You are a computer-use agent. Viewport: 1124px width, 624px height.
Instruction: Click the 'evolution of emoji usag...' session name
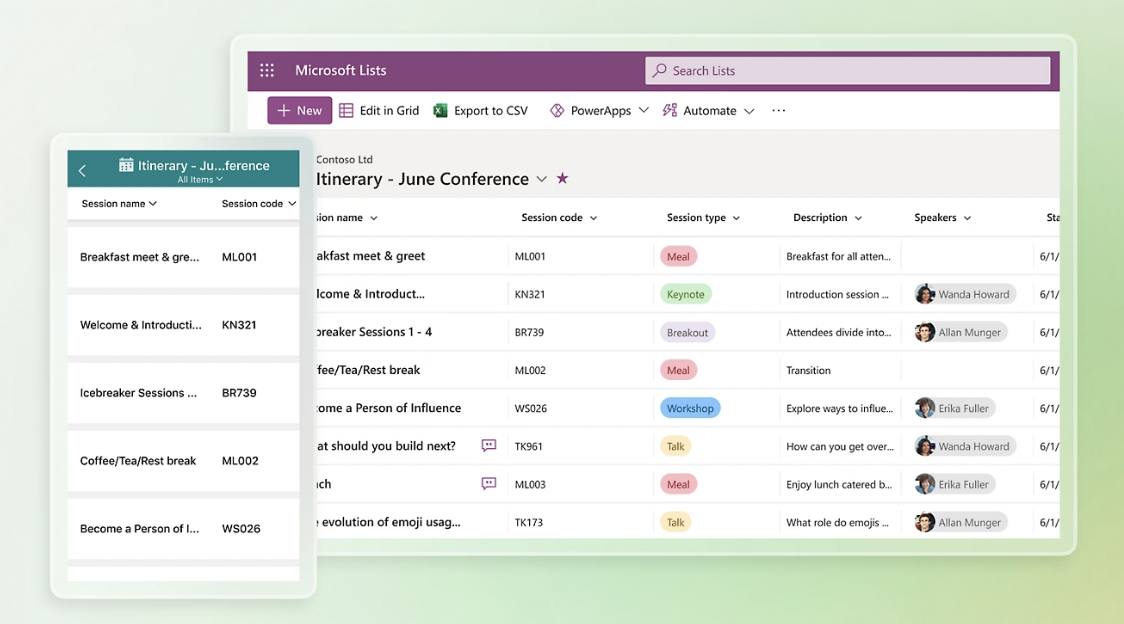click(x=391, y=522)
